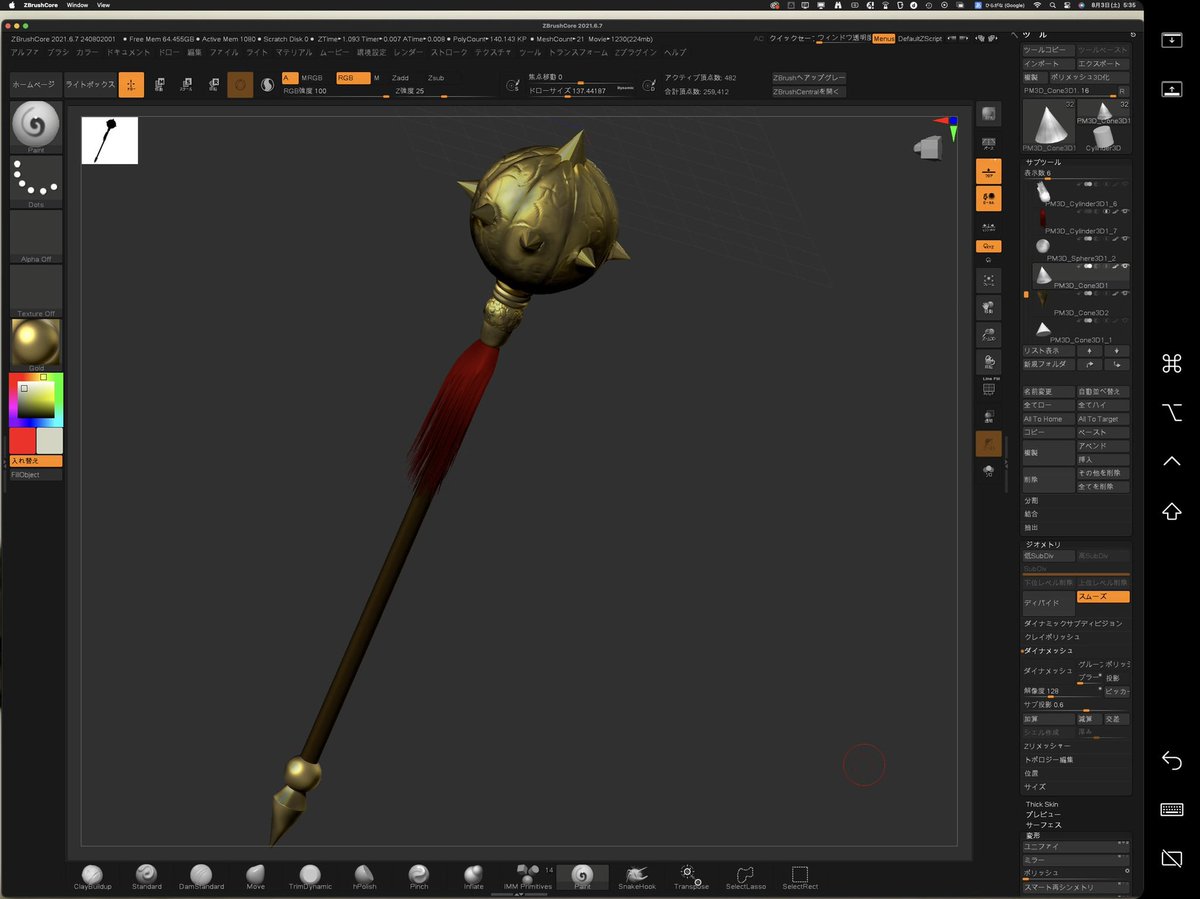Click the Scale mode icon in top shelf

[186, 85]
